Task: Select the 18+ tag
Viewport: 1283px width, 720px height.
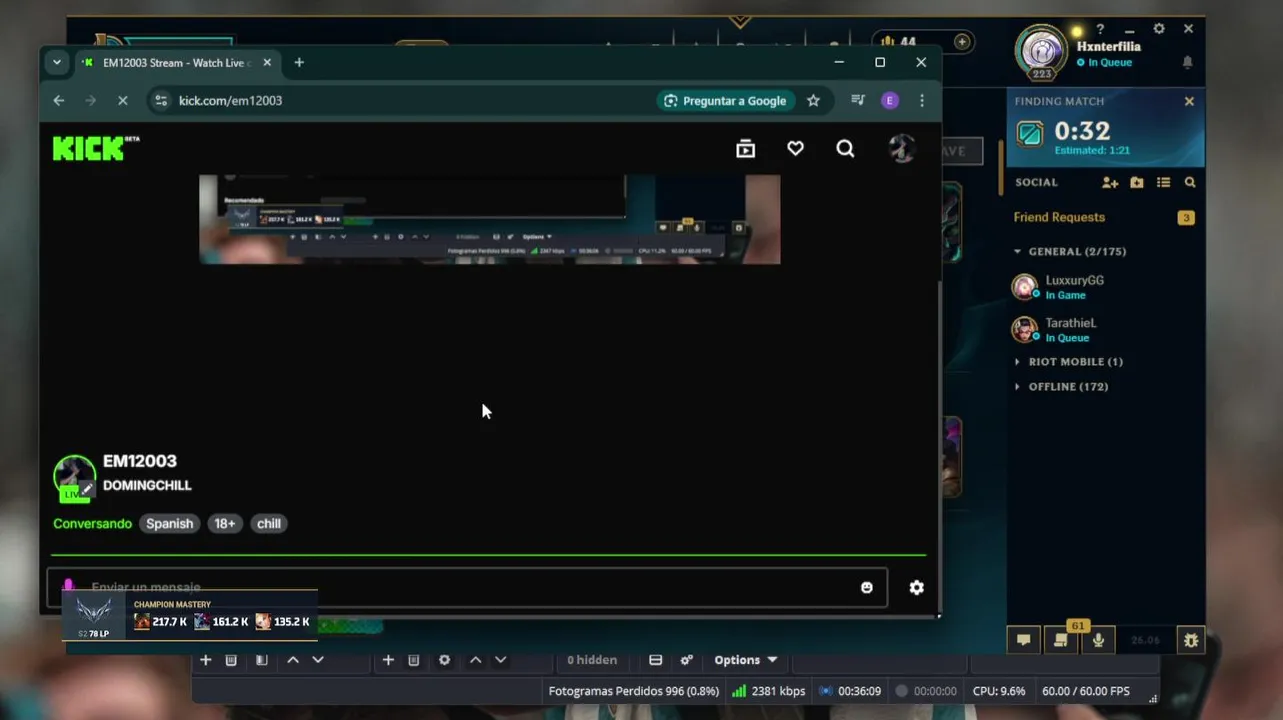Action: coord(224,523)
